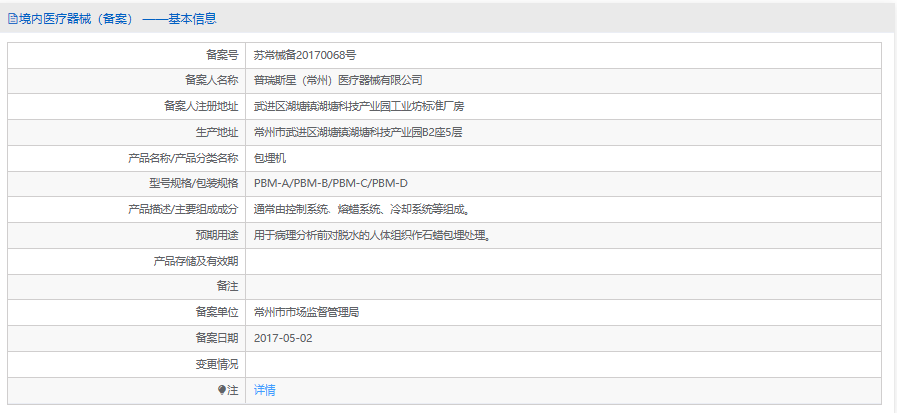Select product name 包埋机
Viewport: 897px width, 413px height.
[x=269, y=158]
